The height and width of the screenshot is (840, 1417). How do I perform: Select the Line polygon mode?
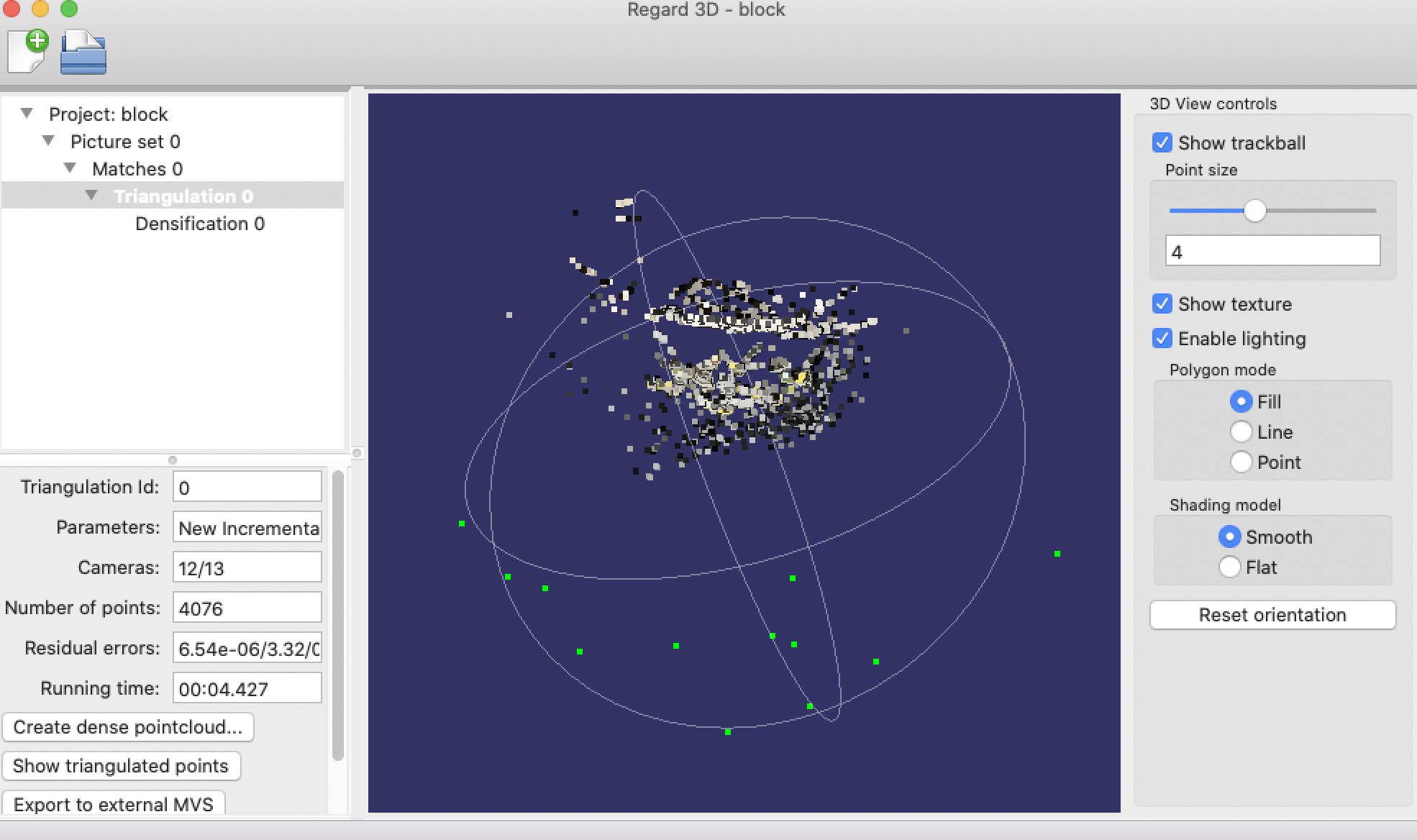point(1241,432)
